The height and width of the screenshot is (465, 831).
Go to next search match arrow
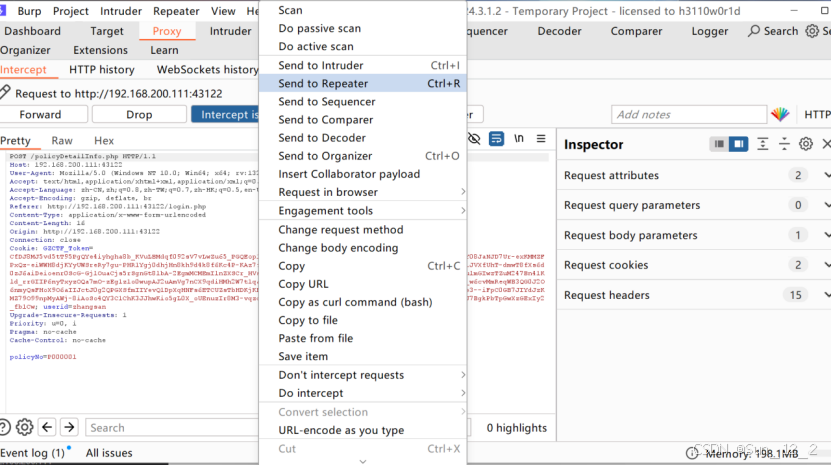pos(69,427)
